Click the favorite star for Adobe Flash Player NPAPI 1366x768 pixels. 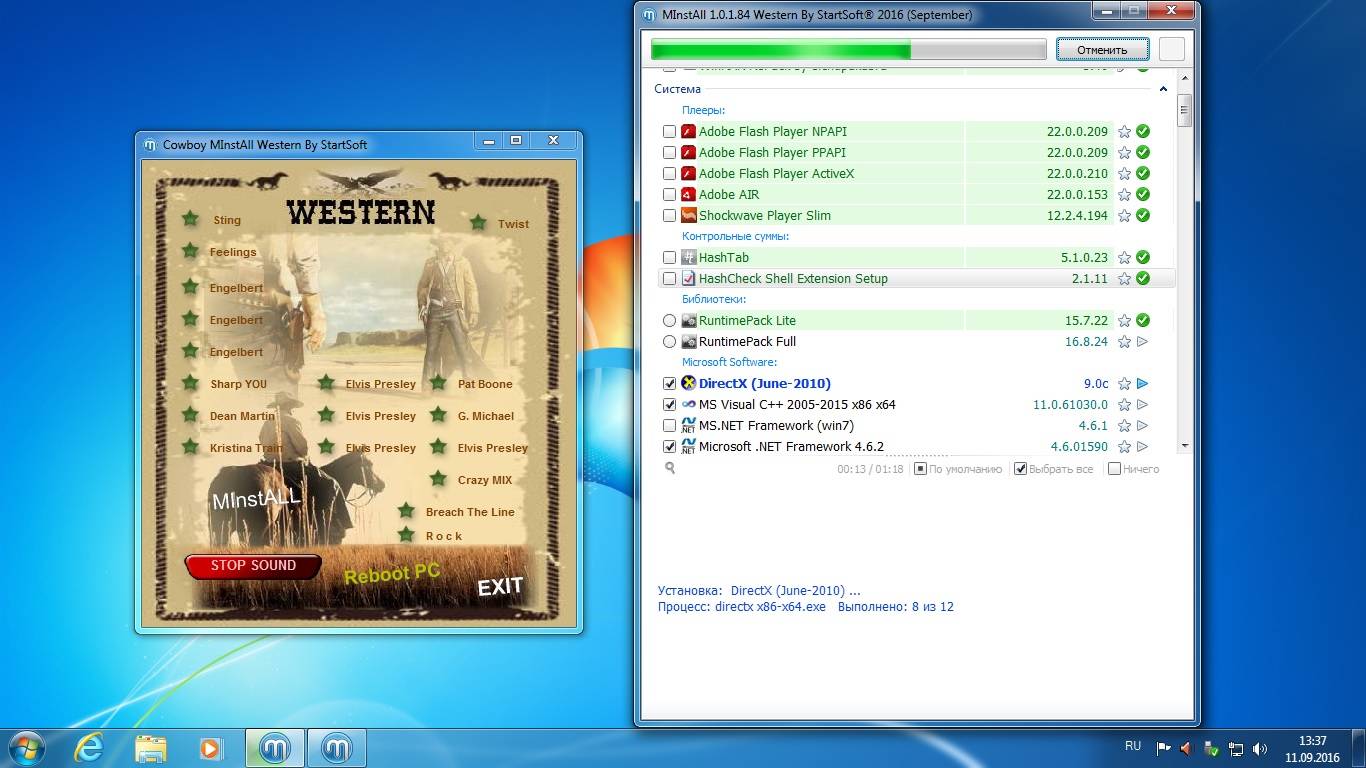coord(1124,131)
